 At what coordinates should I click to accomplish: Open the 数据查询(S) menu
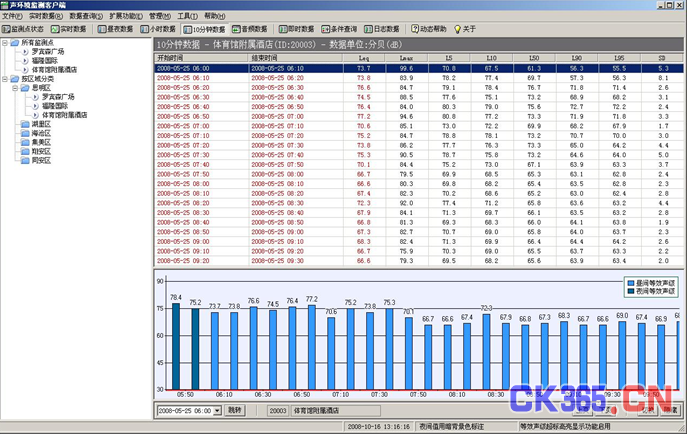(86, 16)
